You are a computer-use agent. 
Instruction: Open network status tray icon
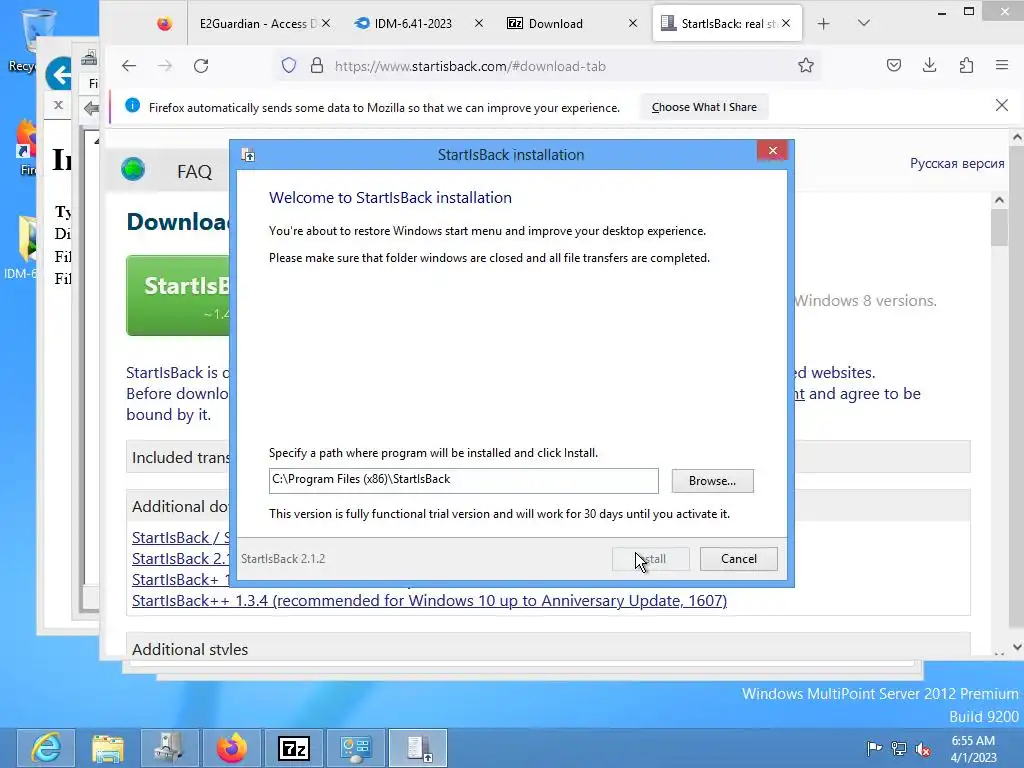coord(899,748)
